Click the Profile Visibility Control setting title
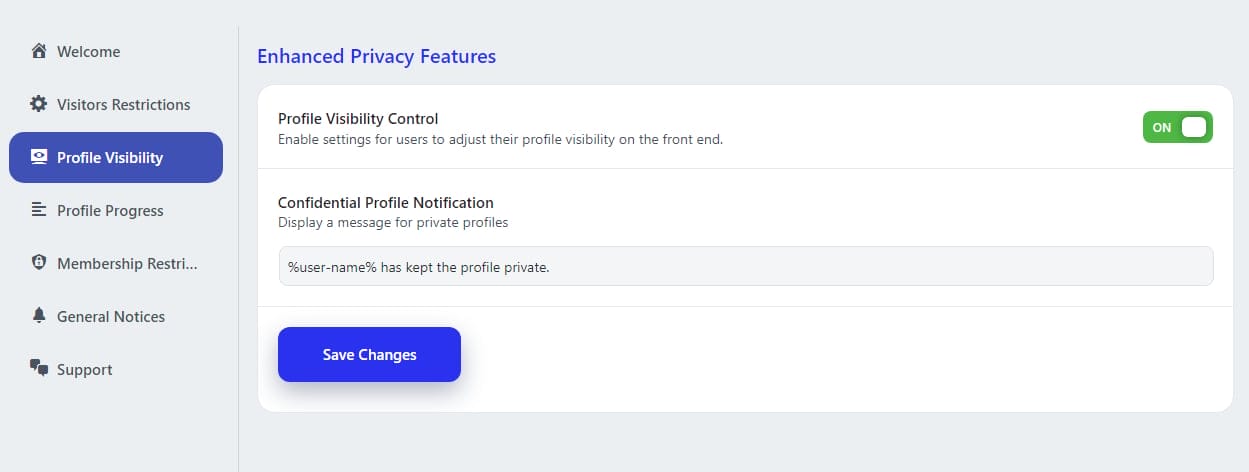Image resolution: width=1249 pixels, height=472 pixels. (x=358, y=118)
